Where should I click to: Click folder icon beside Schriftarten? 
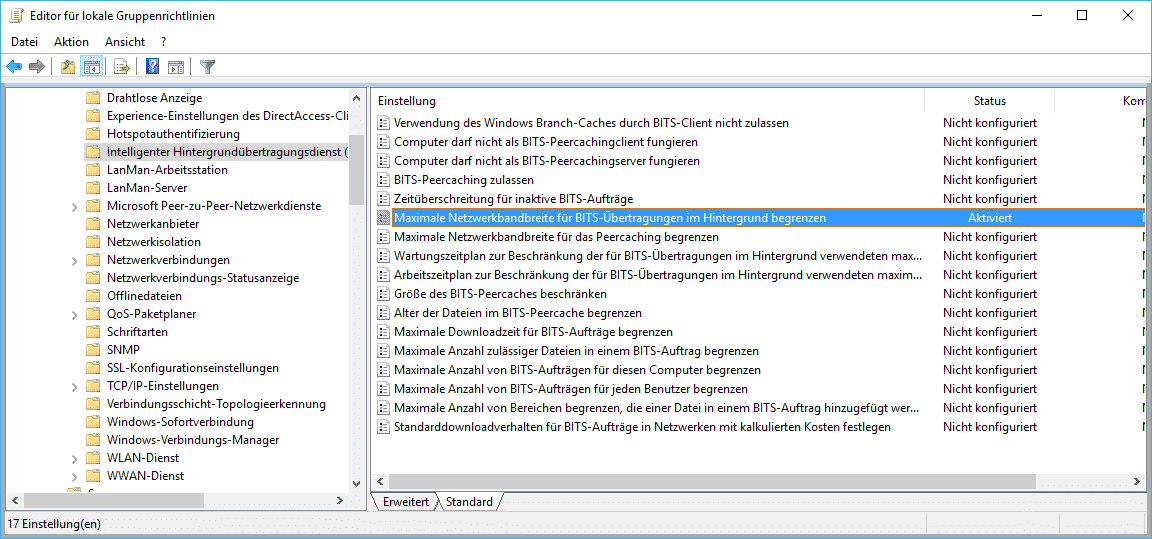tap(93, 332)
